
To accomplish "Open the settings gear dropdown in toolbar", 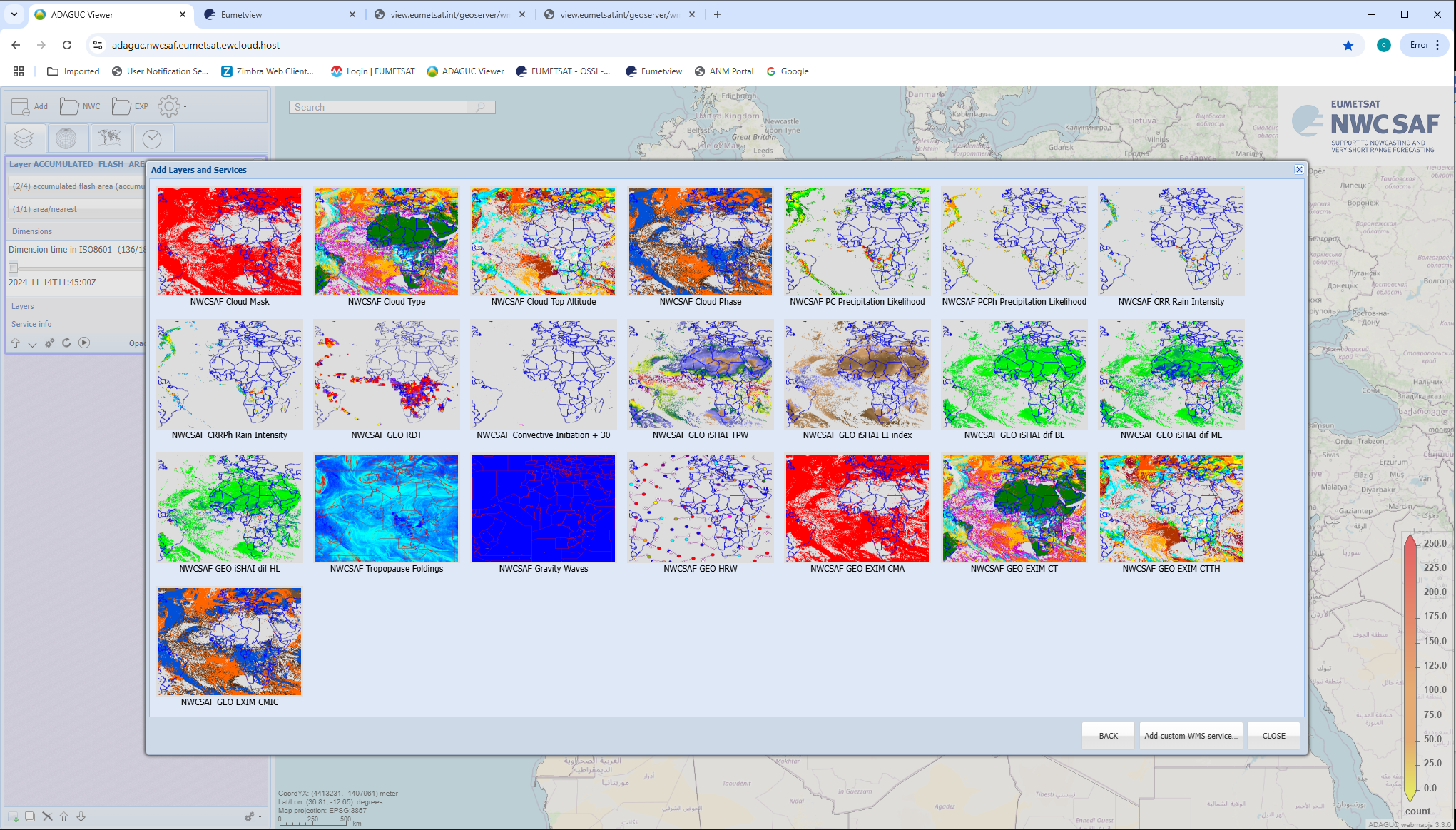I will pyautogui.click(x=172, y=107).
